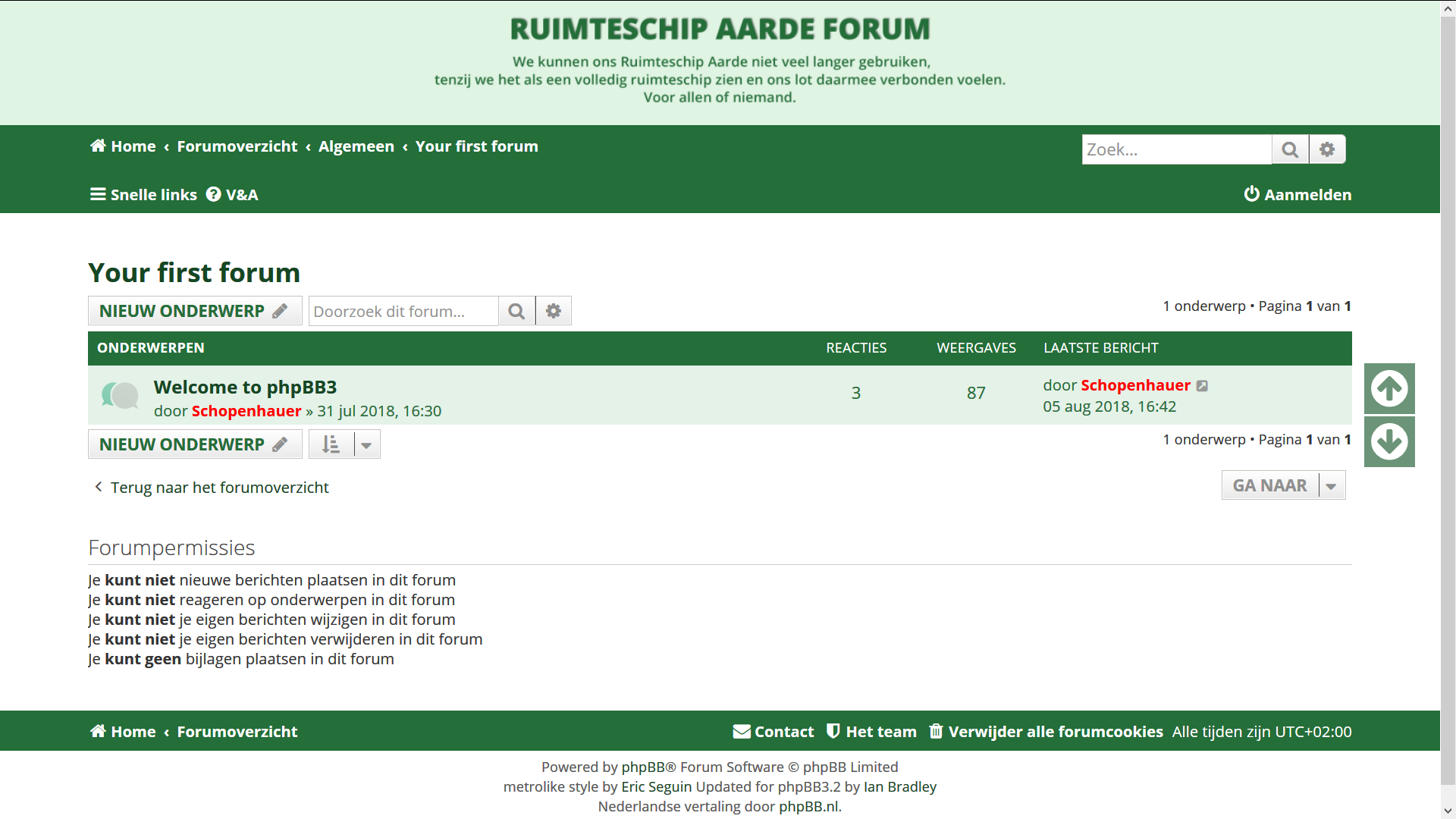Click the scroll-to-top arrow button
The image size is (1456, 819).
coord(1389,388)
